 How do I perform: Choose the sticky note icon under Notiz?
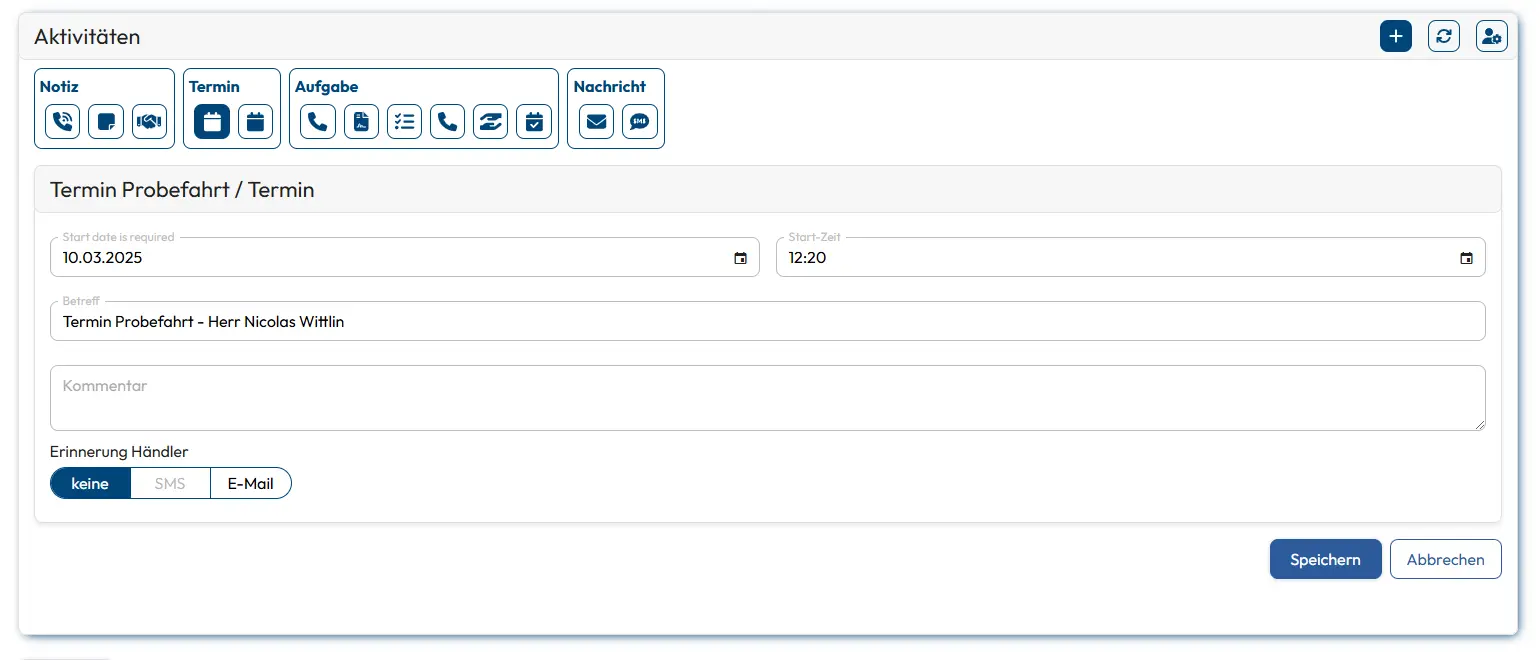[x=105, y=122]
